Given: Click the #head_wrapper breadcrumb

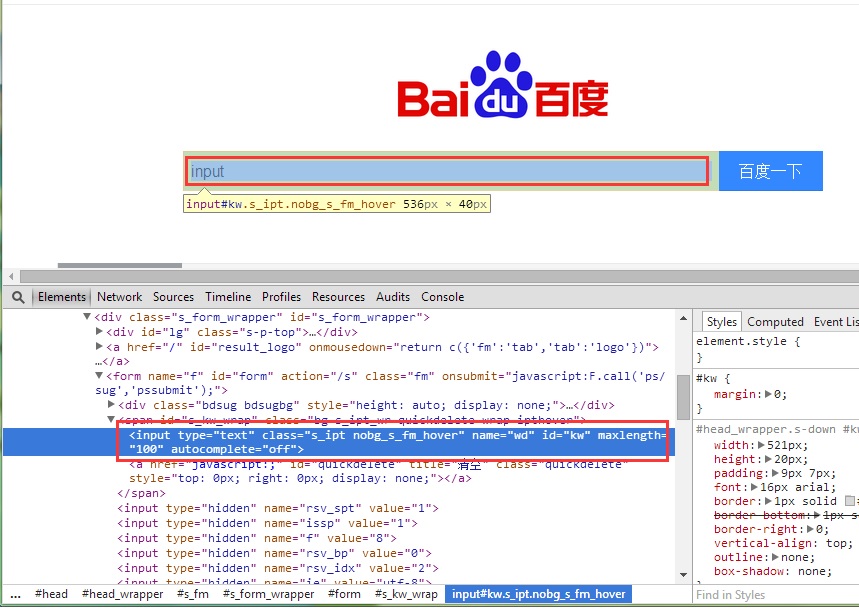Looking at the screenshot, I should (122, 594).
